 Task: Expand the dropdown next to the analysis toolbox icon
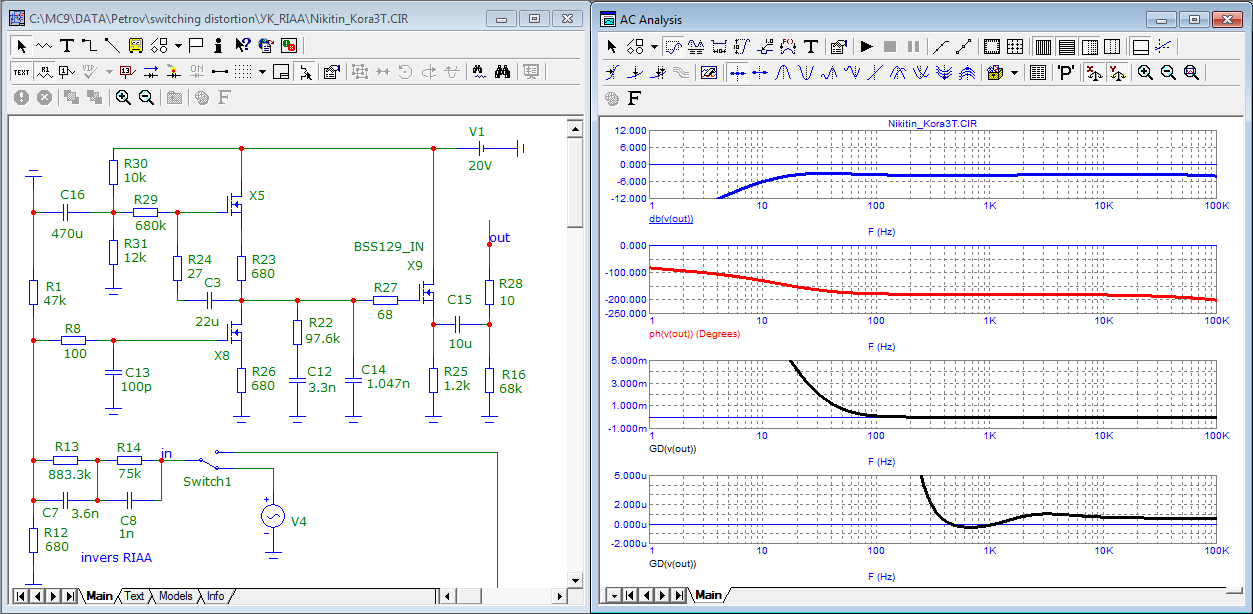(x=1014, y=72)
